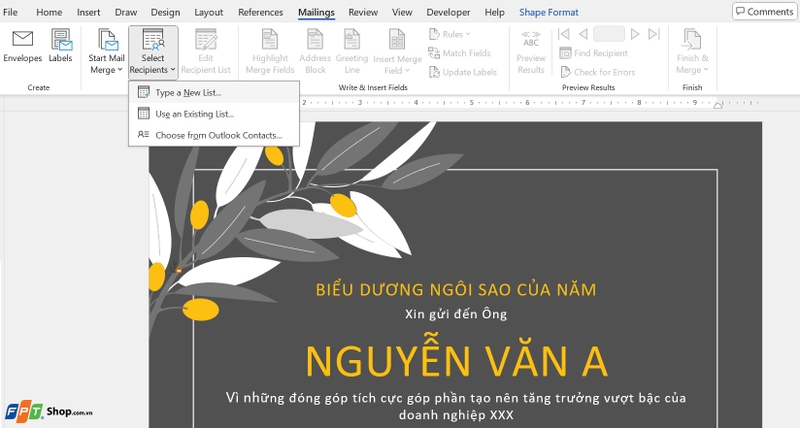Insert an Address Block

(315, 52)
